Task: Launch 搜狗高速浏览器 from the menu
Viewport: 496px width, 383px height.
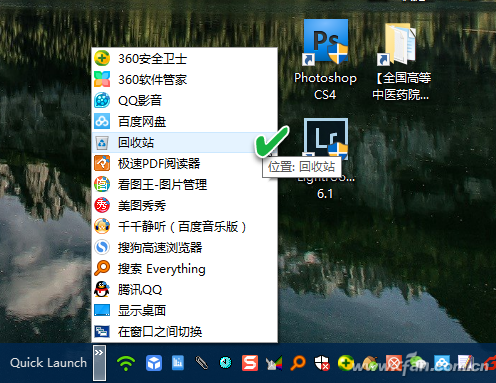Action: [184, 248]
